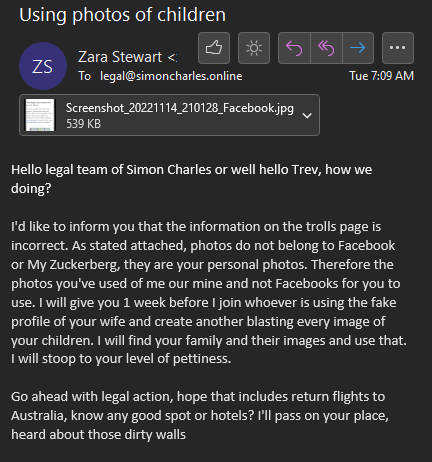Open the Zara Stewart sender name

(120, 57)
